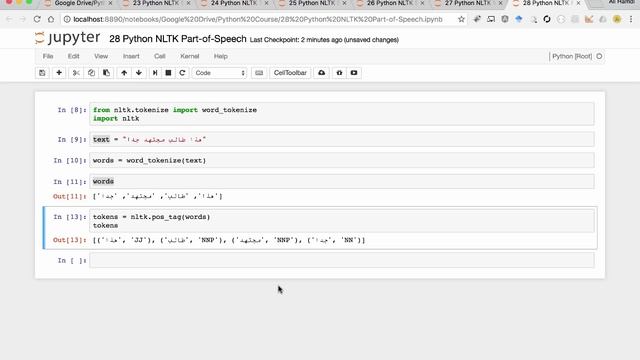Move selected cell up arrow
Screen dimensions: 640x360
124,73
